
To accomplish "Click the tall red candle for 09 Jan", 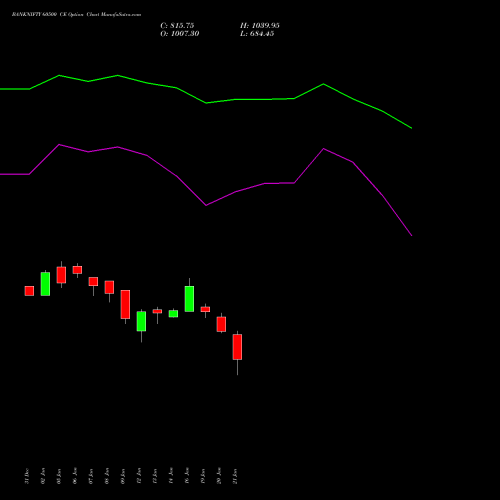I will [x=125, y=304].
